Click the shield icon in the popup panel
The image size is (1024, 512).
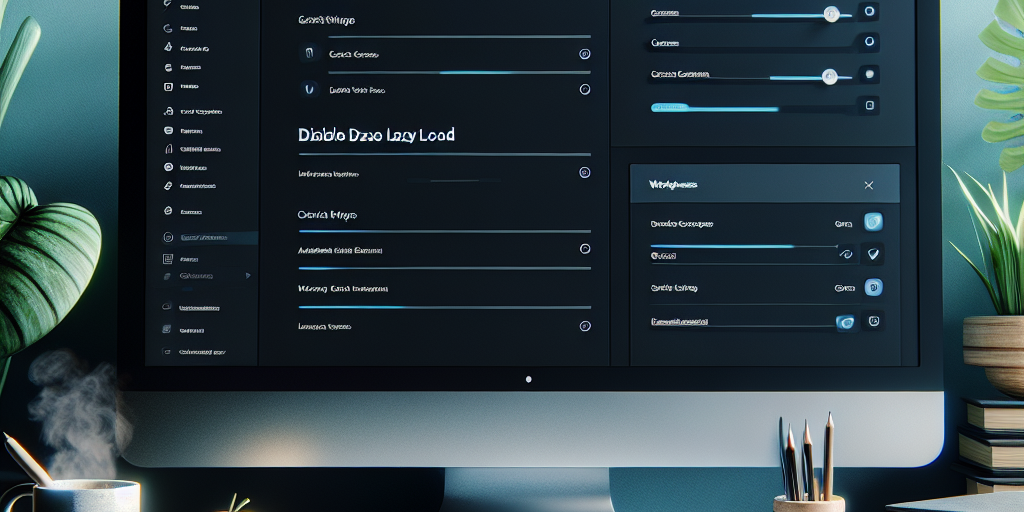pyautogui.click(x=872, y=254)
